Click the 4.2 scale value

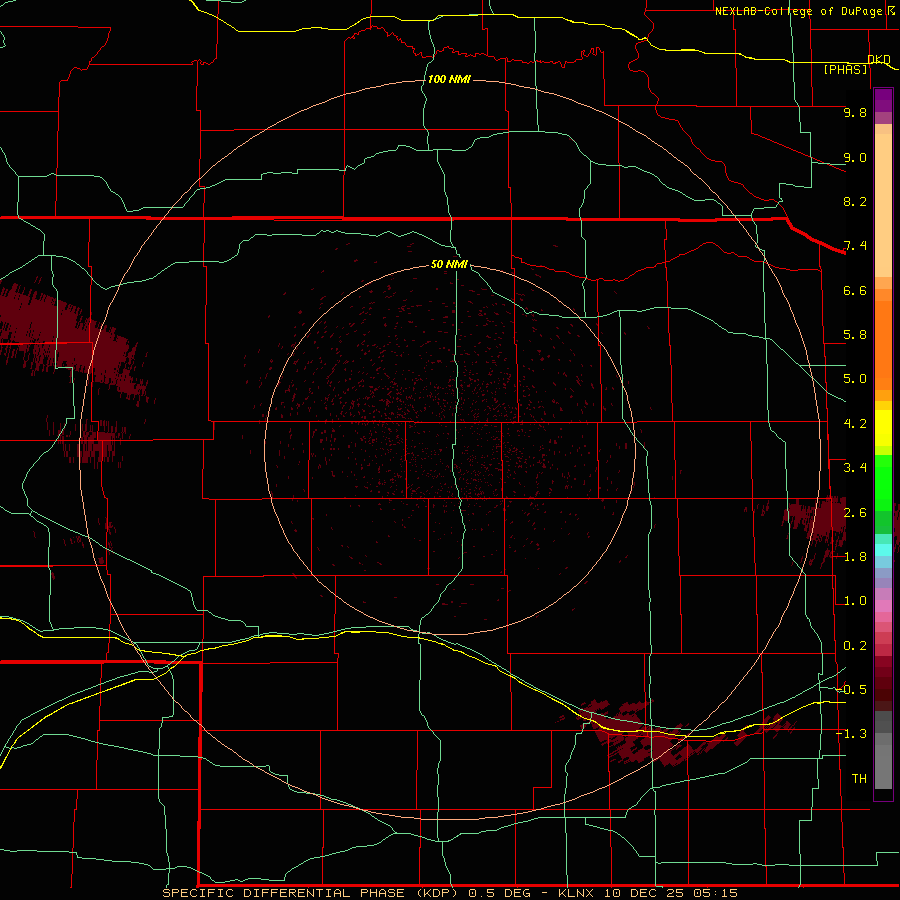(x=855, y=424)
